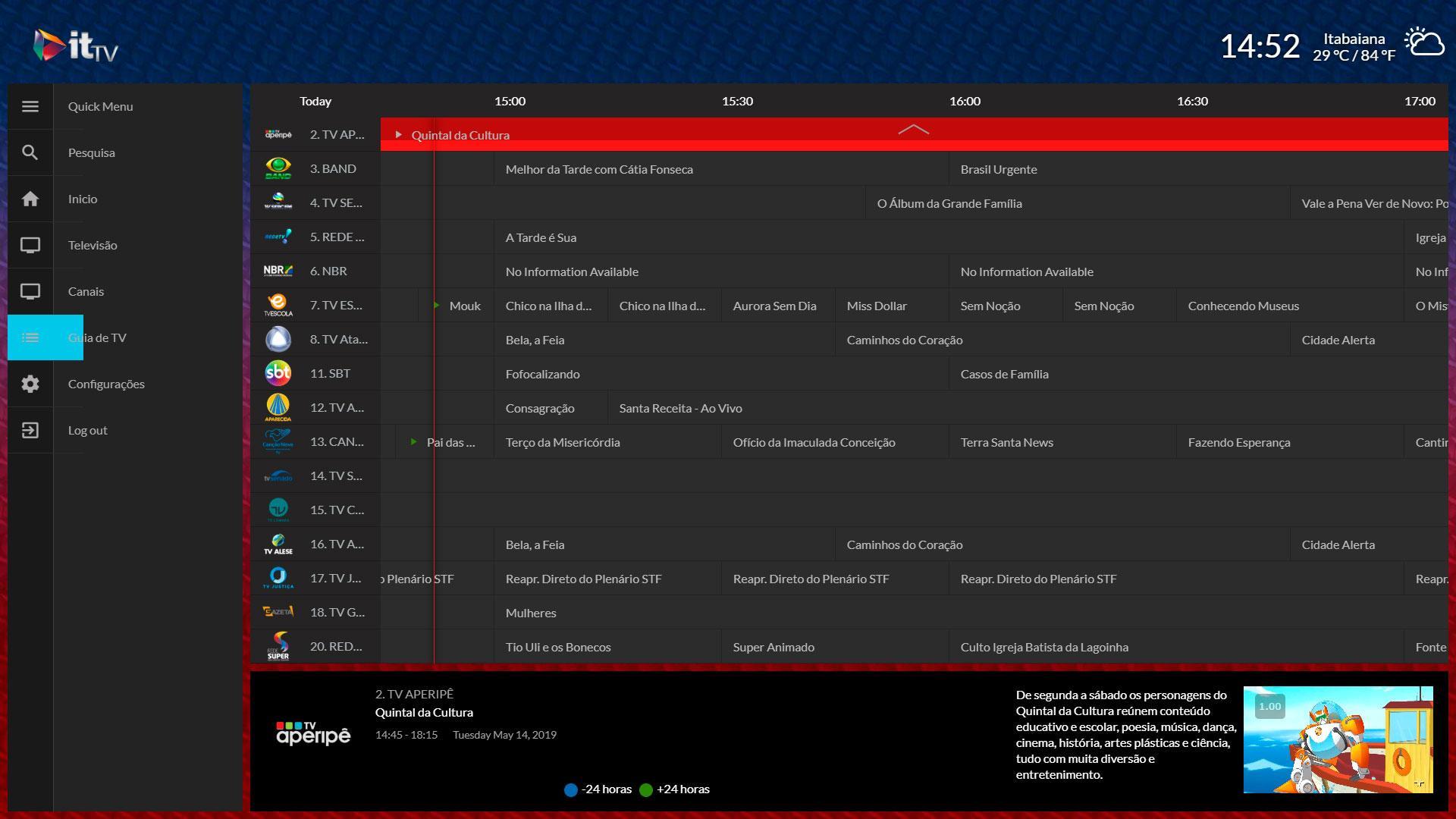Select Caminhos do Coração on TV Atalaia

point(1062,340)
